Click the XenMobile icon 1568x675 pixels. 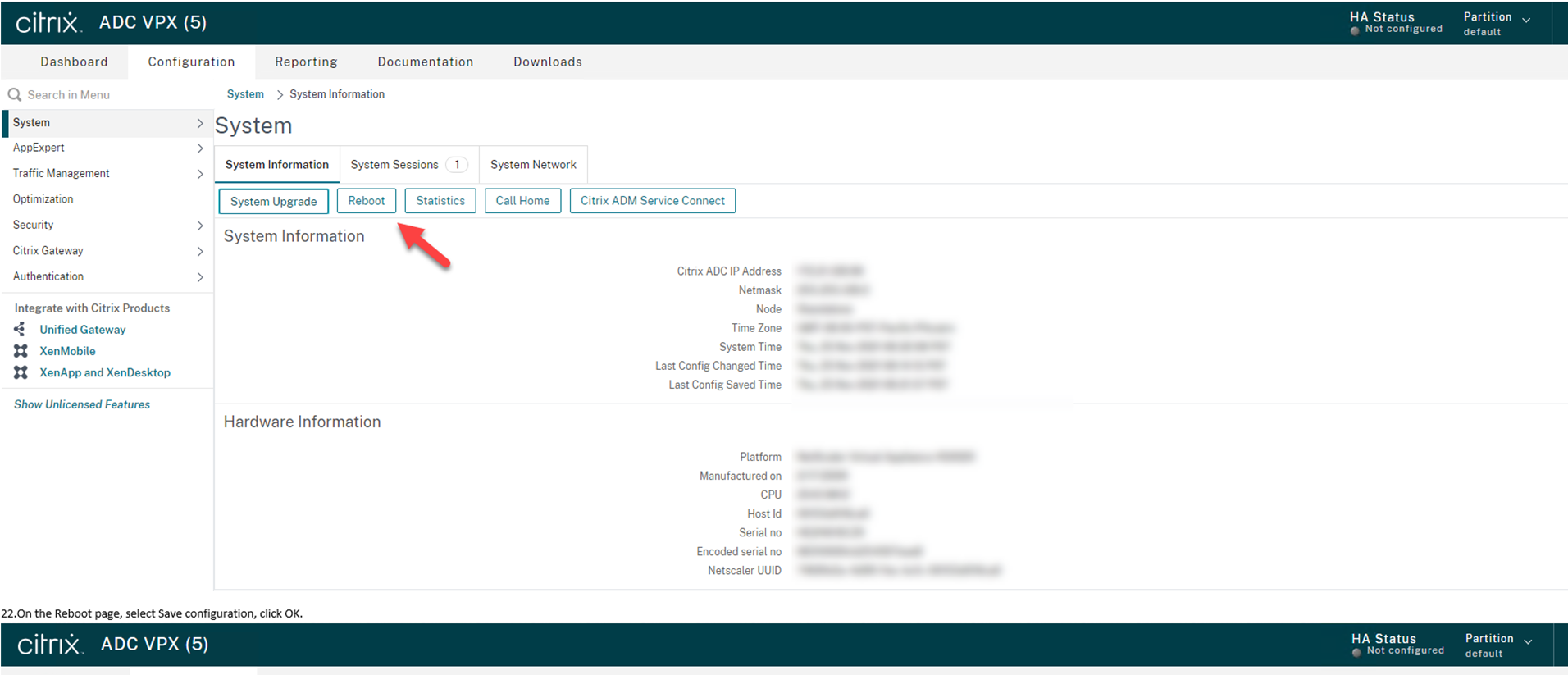(x=21, y=350)
